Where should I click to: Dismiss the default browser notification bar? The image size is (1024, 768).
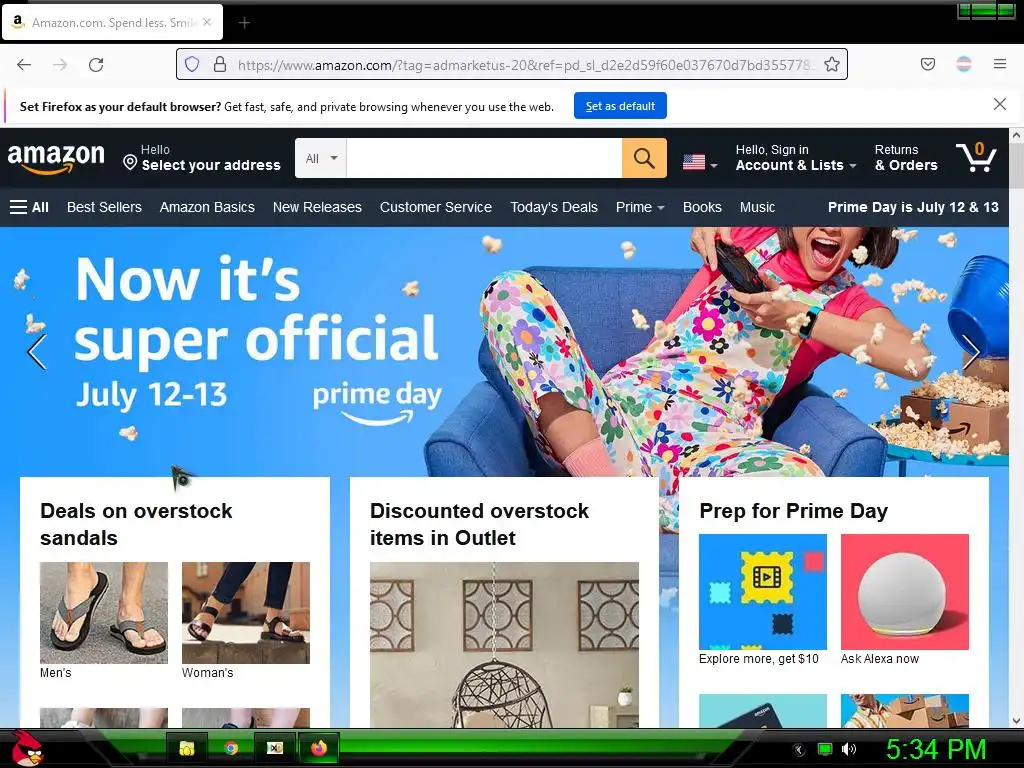(1000, 104)
